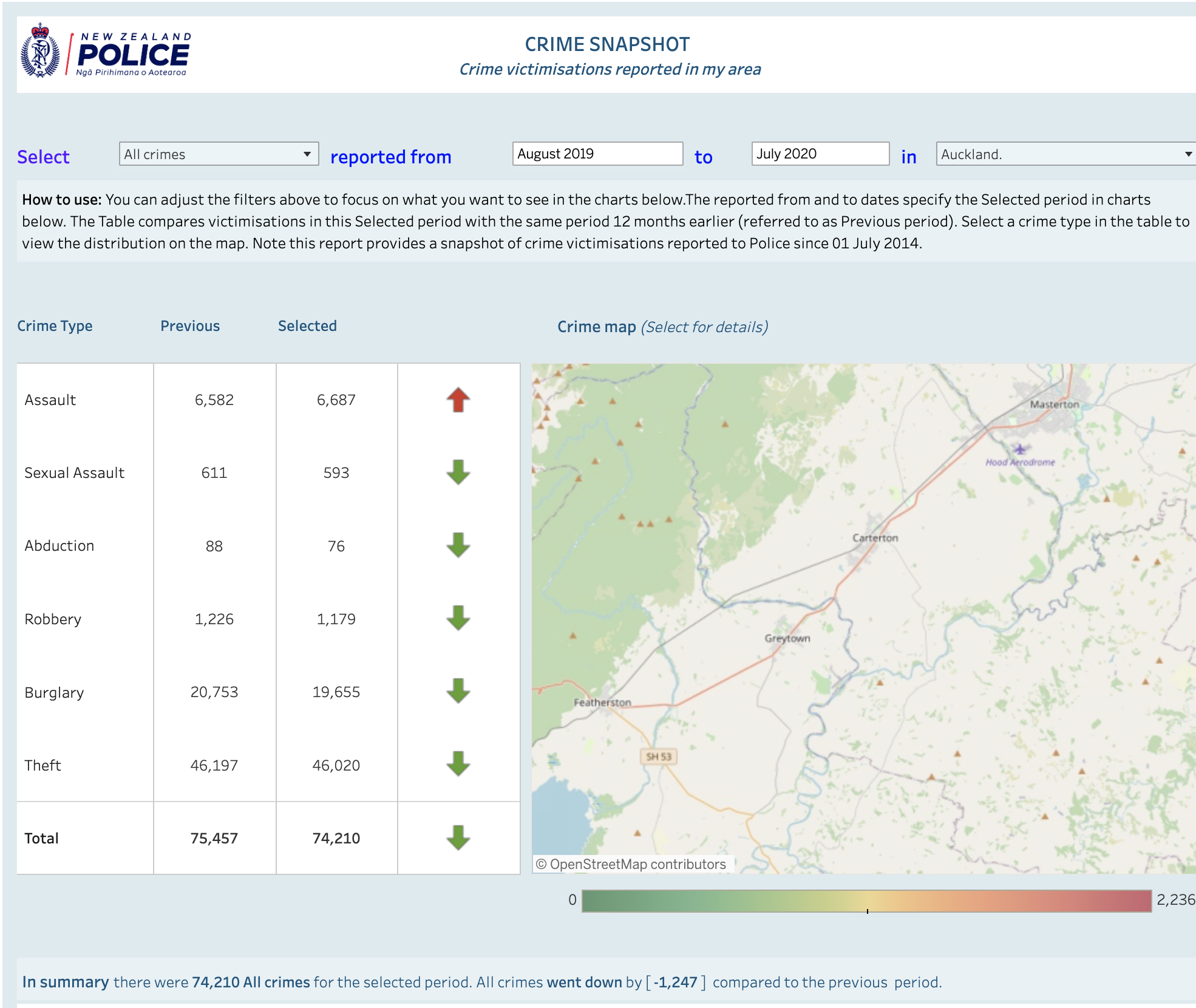Click the Hood Aerodrome airport icon on map

pos(1019,449)
